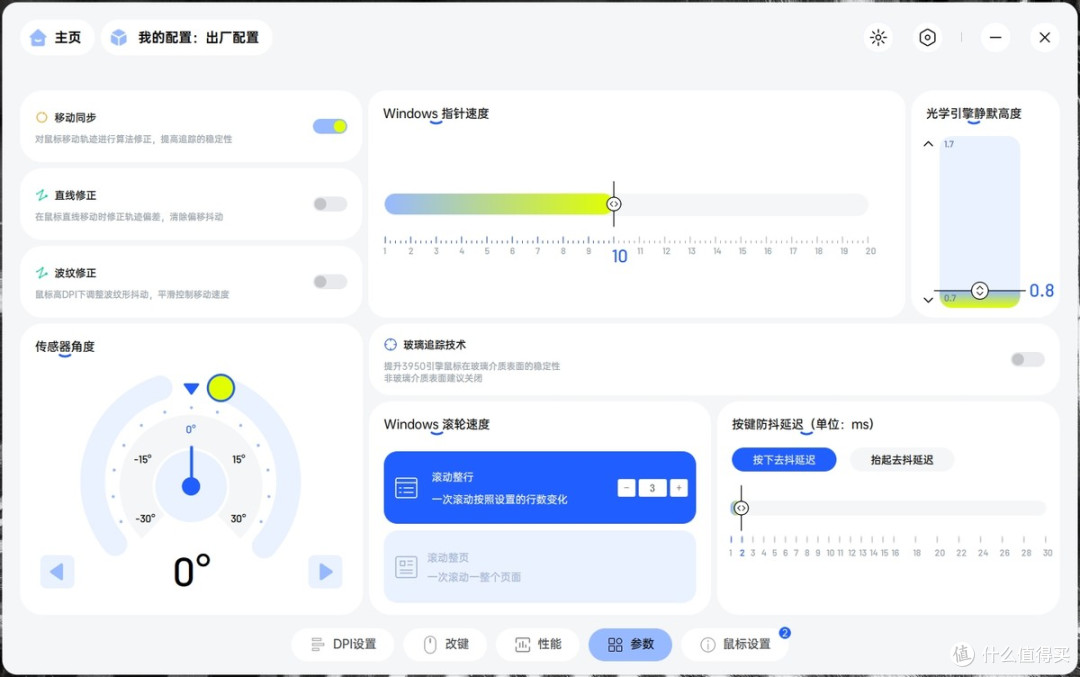Image resolution: width=1080 pixels, height=677 pixels.
Task: Decrease scroll lines with minus button
Action: [x=626, y=488]
